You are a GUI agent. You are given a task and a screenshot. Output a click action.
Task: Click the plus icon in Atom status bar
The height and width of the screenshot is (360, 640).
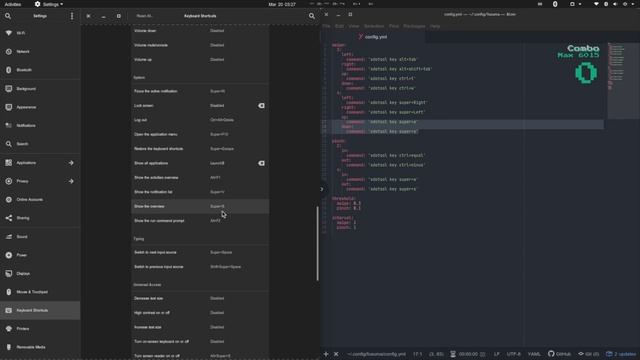click(326, 354)
